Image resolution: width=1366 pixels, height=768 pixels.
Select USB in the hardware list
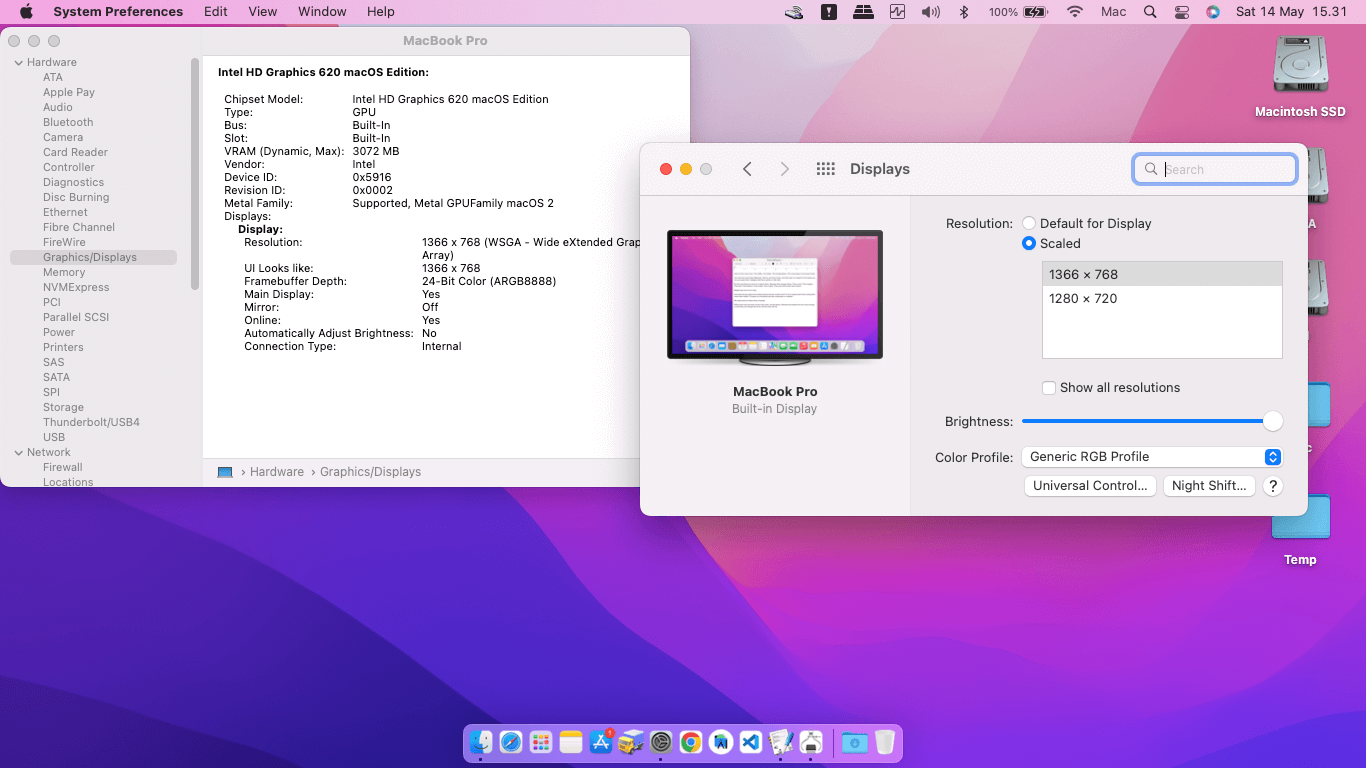pyautogui.click(x=54, y=437)
